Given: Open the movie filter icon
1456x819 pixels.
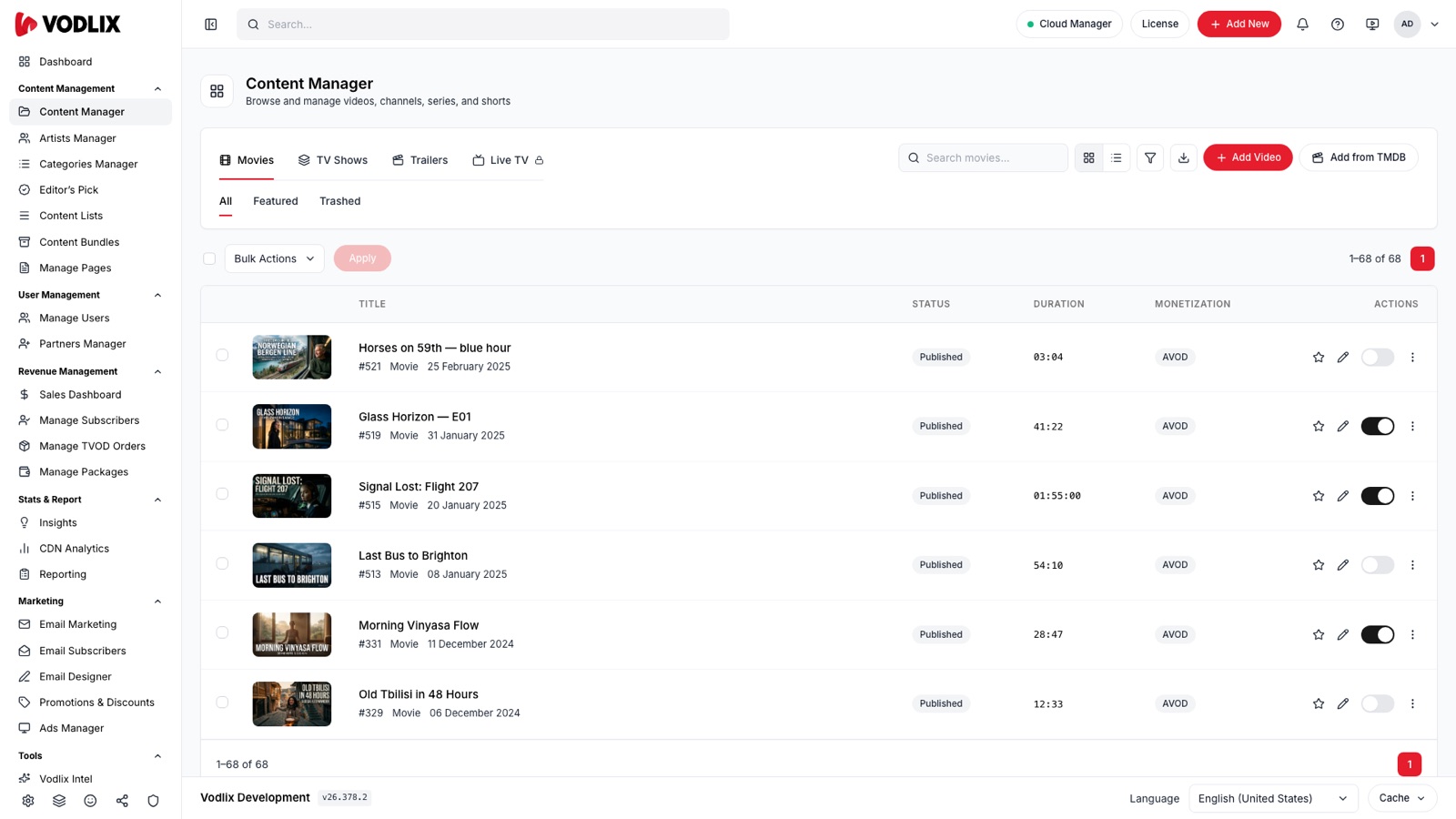Looking at the screenshot, I should (1150, 158).
